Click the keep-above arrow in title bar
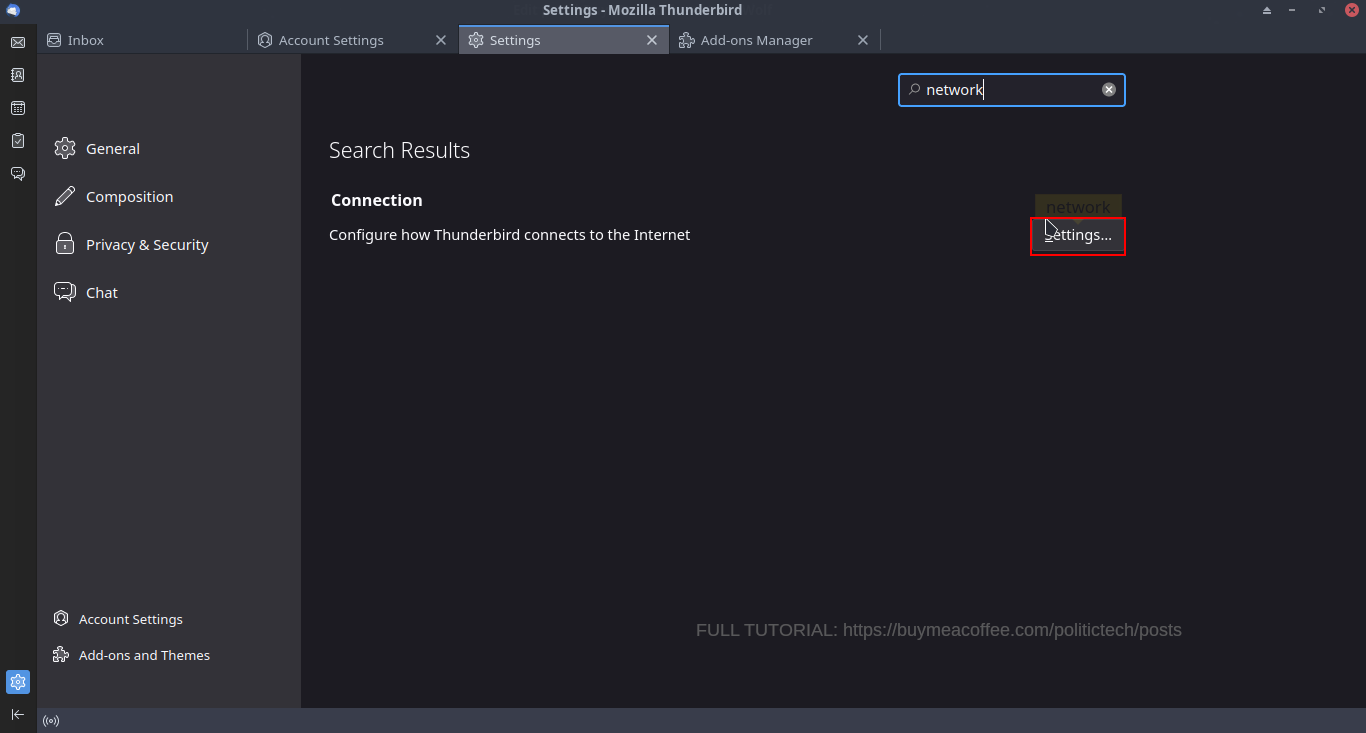The image size is (1366, 733). (x=1266, y=10)
